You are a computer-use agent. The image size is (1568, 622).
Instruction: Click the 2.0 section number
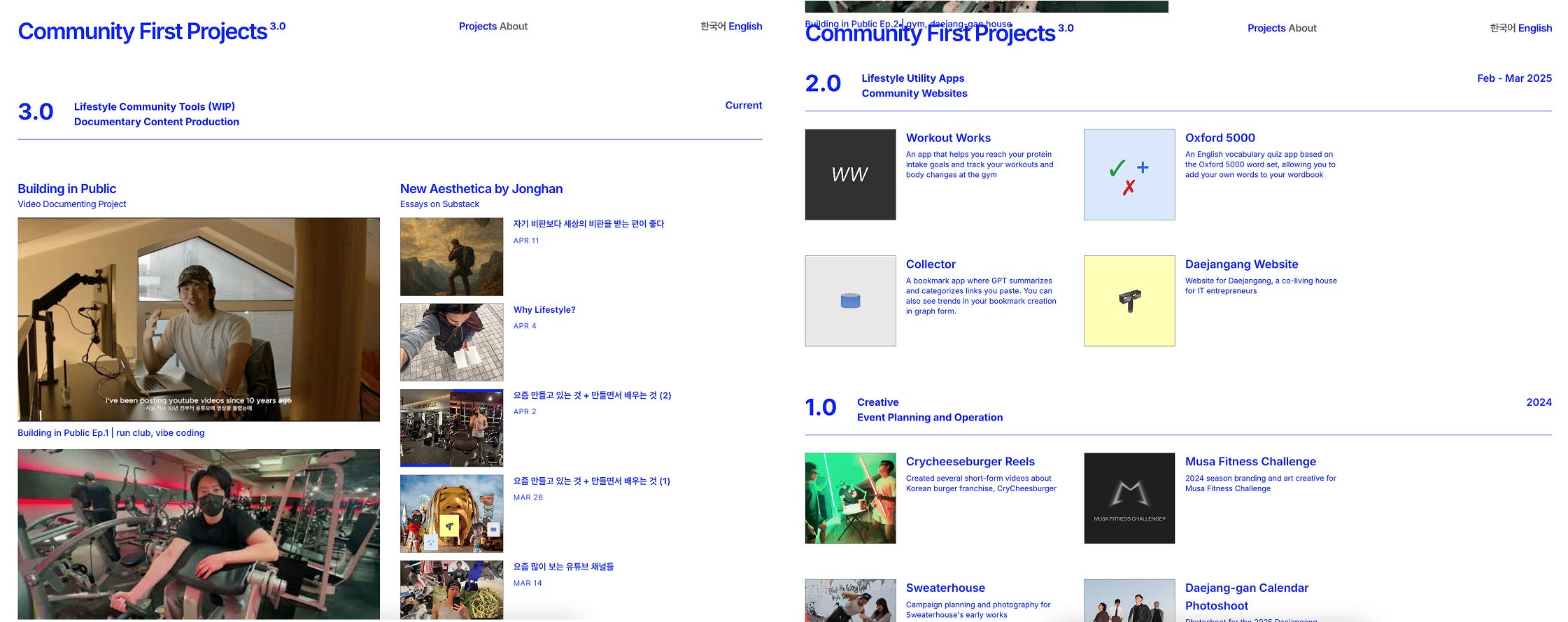tap(823, 83)
